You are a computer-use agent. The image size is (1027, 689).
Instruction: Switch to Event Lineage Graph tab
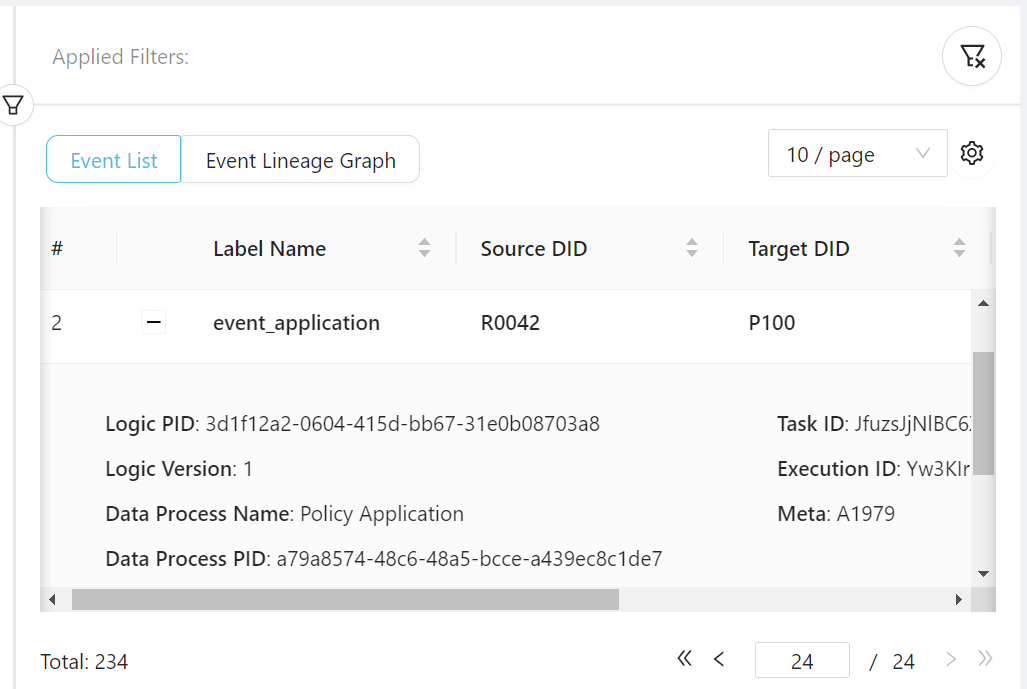click(x=300, y=160)
